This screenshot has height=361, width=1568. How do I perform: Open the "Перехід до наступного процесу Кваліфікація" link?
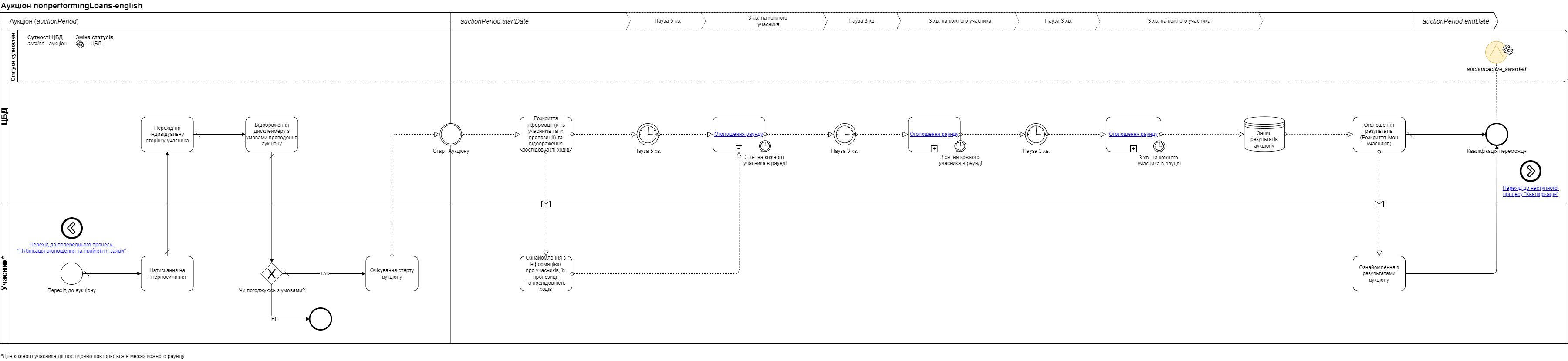[1530, 191]
